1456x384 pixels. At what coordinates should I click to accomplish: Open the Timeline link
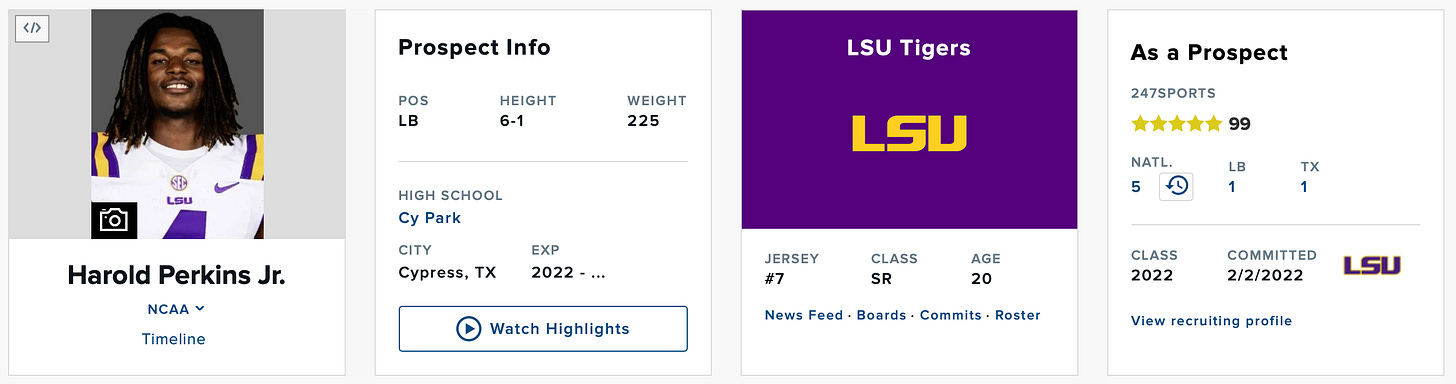click(x=173, y=339)
